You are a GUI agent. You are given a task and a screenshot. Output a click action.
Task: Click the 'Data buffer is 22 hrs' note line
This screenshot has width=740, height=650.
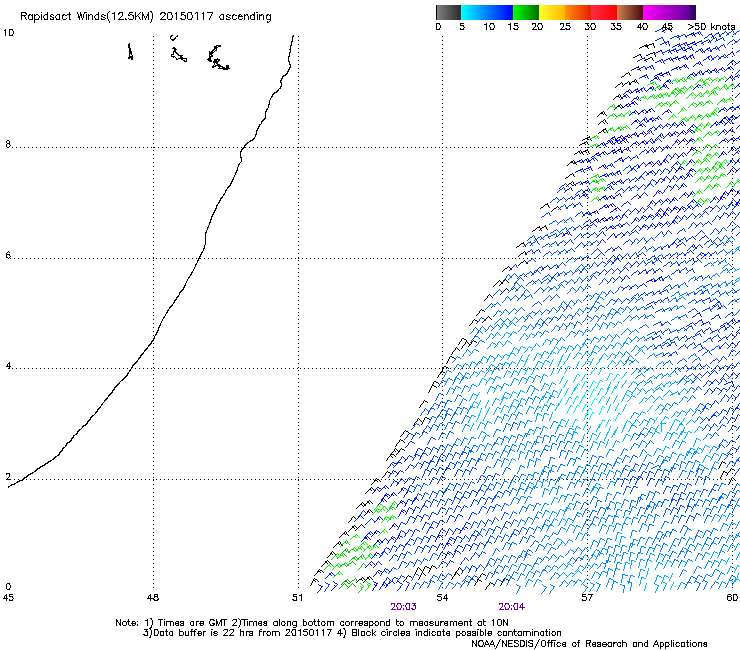[352, 633]
